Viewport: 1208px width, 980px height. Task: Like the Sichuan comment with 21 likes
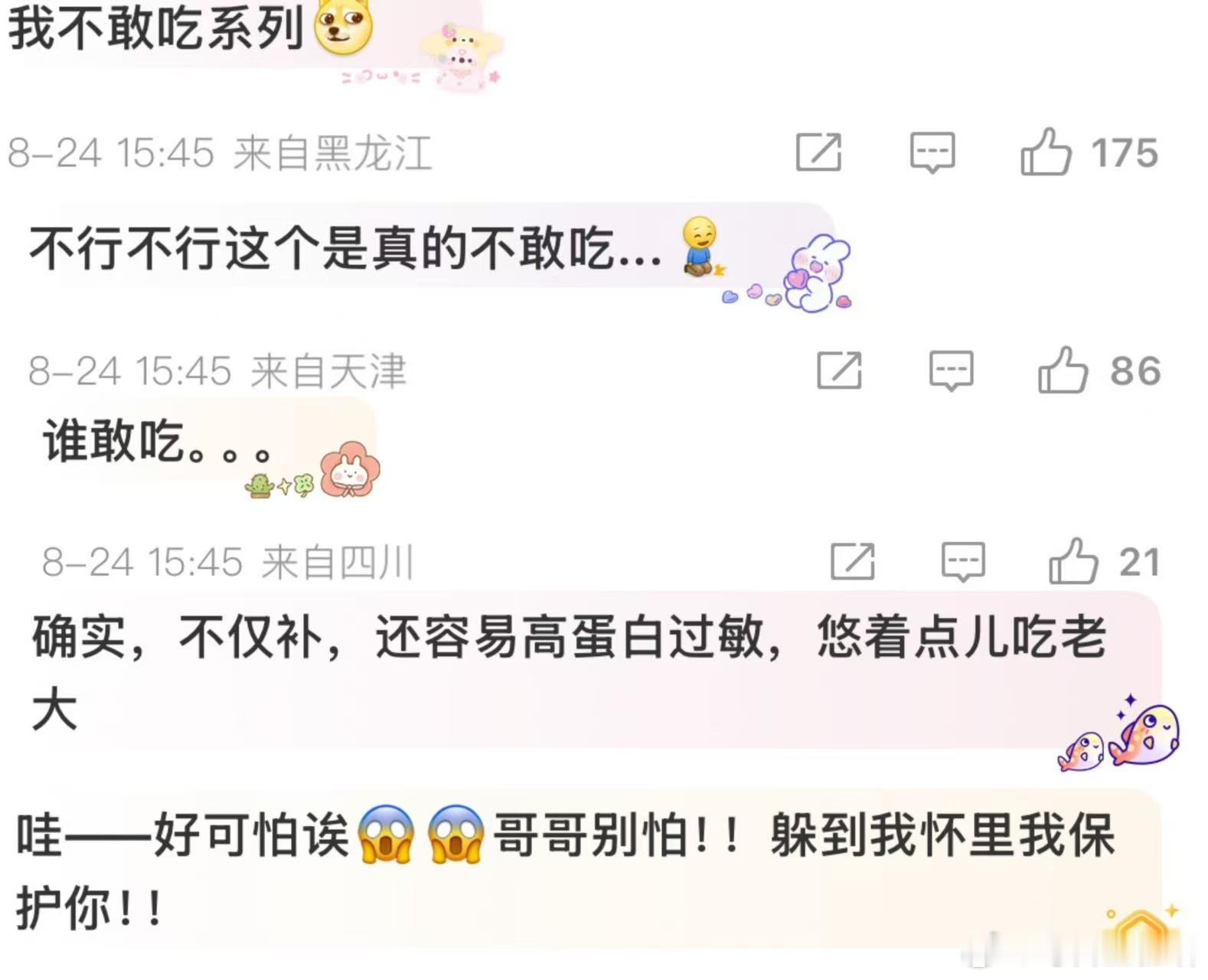click(1073, 561)
